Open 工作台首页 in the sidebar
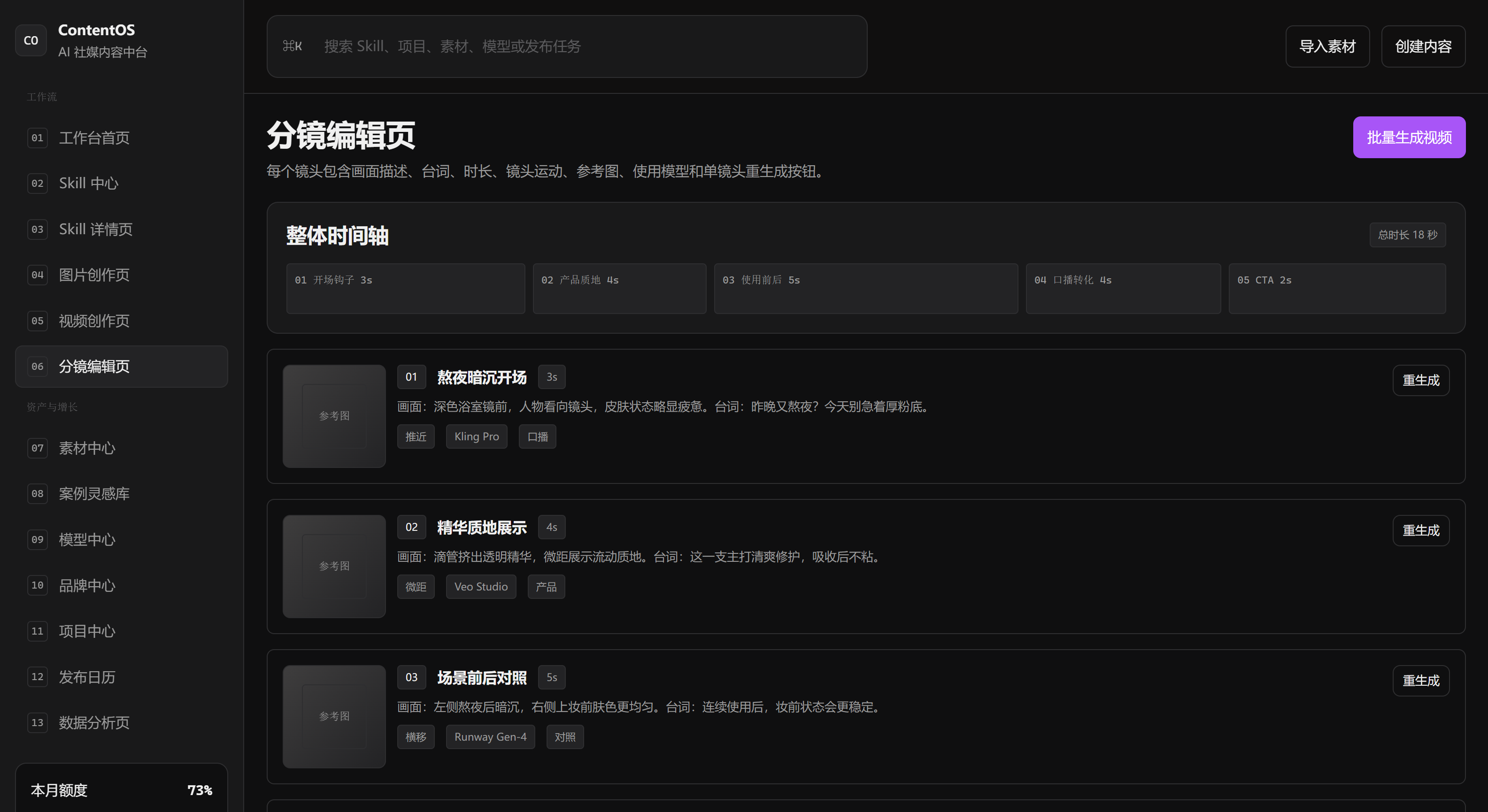This screenshot has width=1488, height=812. point(121,138)
